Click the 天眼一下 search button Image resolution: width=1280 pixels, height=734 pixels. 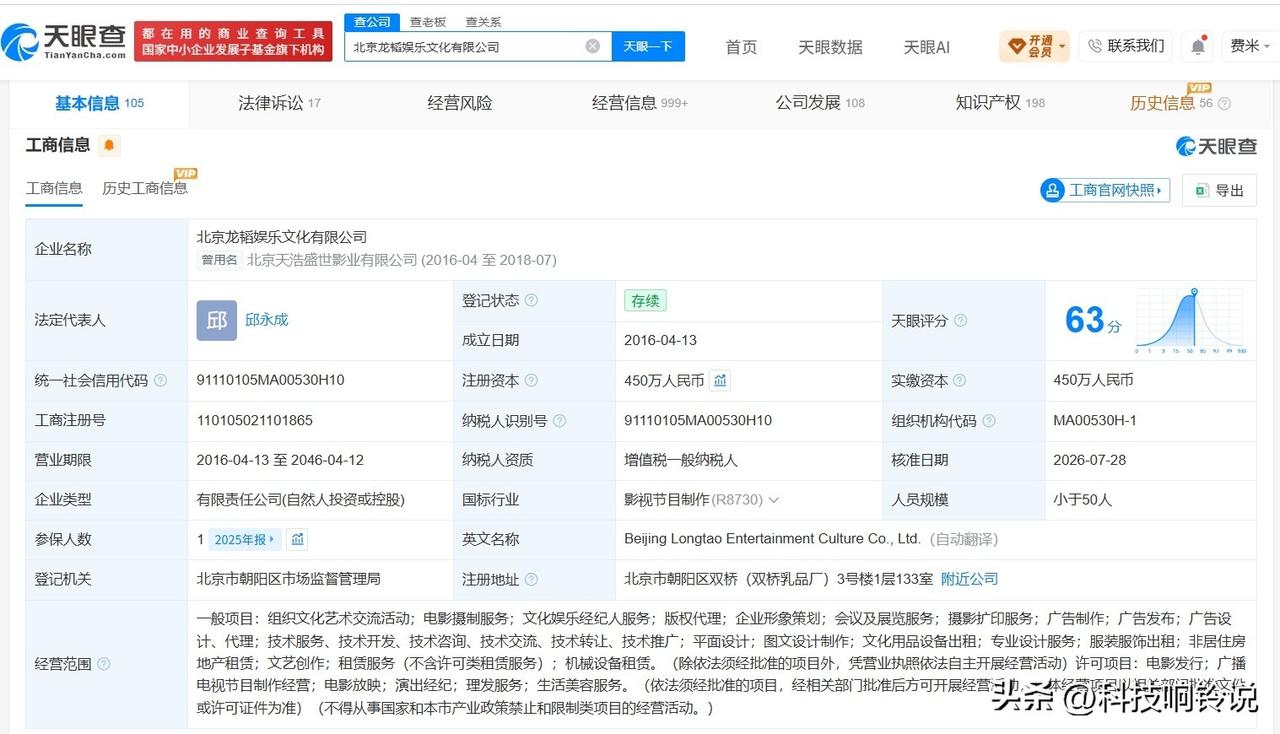pyautogui.click(x=648, y=46)
